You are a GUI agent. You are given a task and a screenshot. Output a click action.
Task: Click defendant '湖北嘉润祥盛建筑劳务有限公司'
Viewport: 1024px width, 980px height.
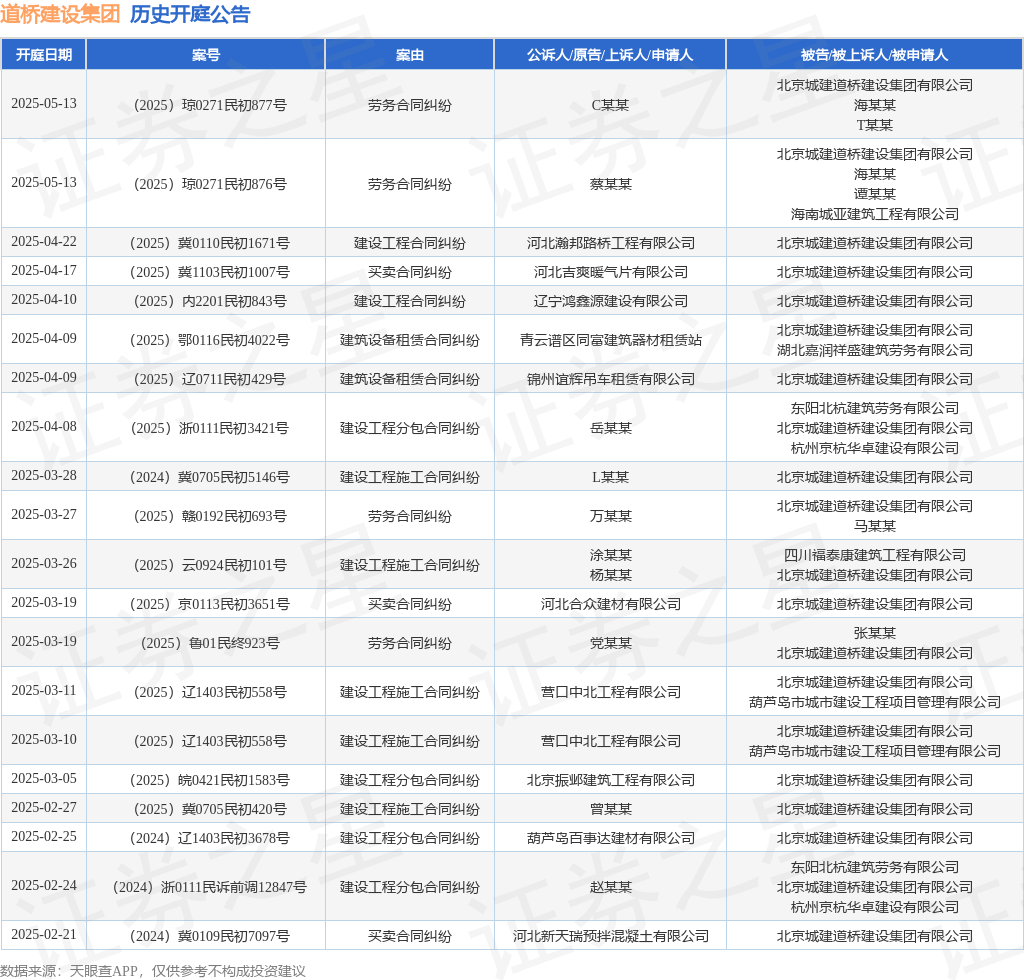(x=874, y=350)
